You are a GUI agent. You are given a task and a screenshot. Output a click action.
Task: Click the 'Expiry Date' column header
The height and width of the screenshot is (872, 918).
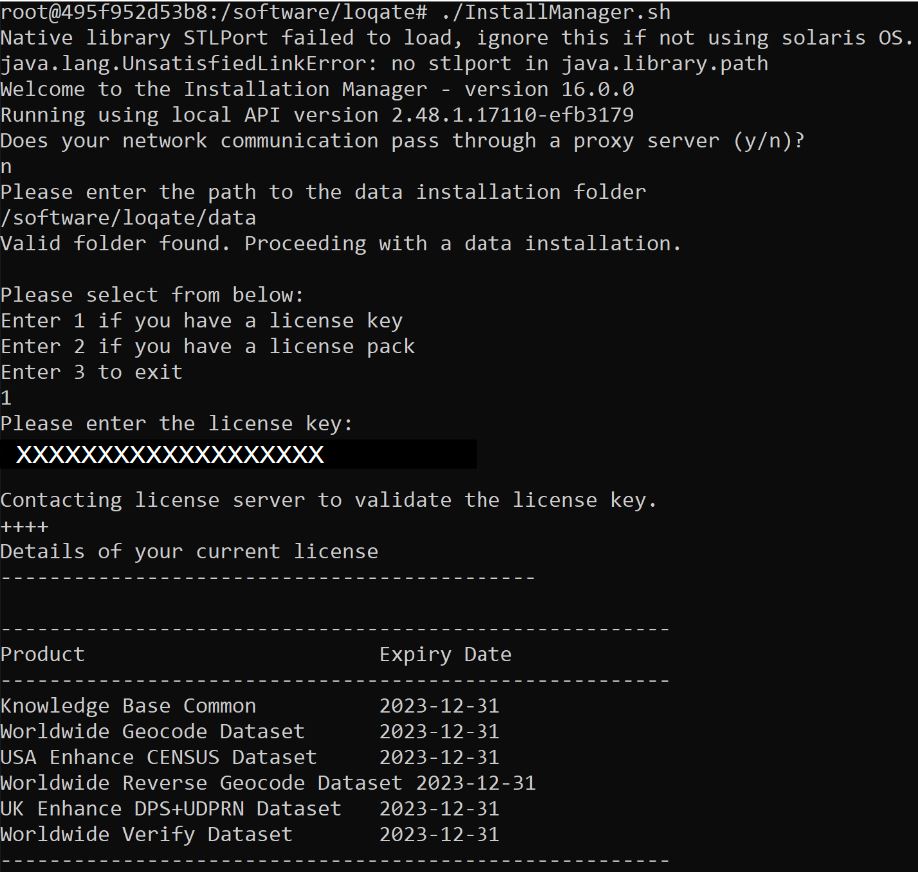tap(445, 655)
